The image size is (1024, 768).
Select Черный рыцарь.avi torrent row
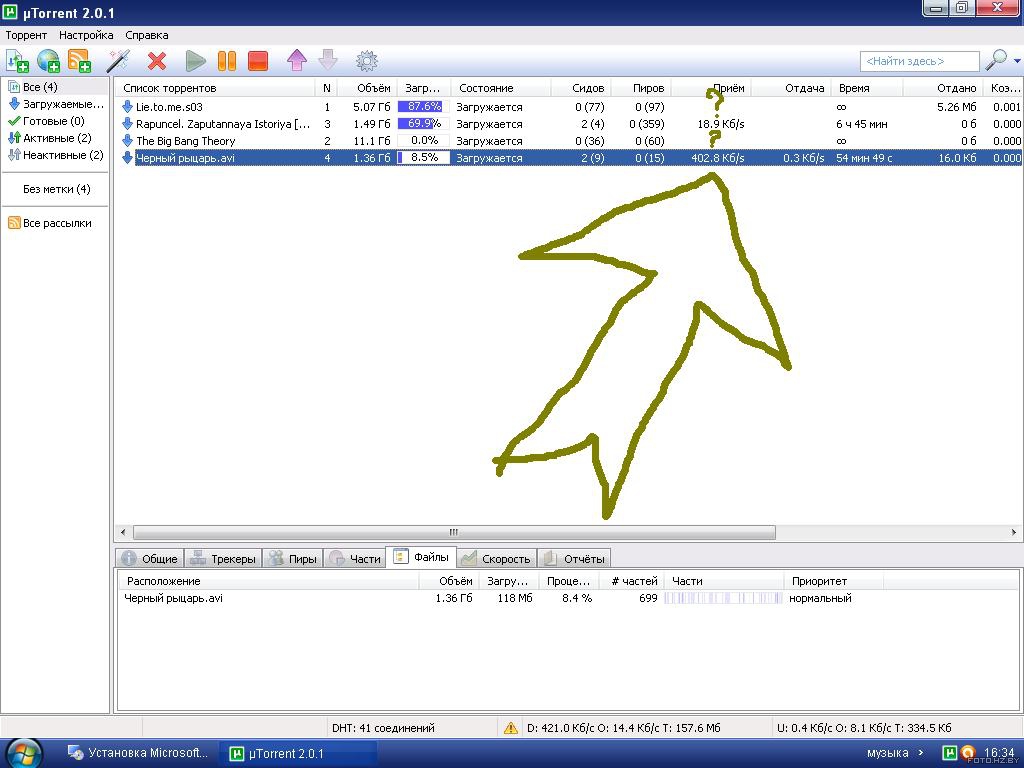tap(568, 157)
